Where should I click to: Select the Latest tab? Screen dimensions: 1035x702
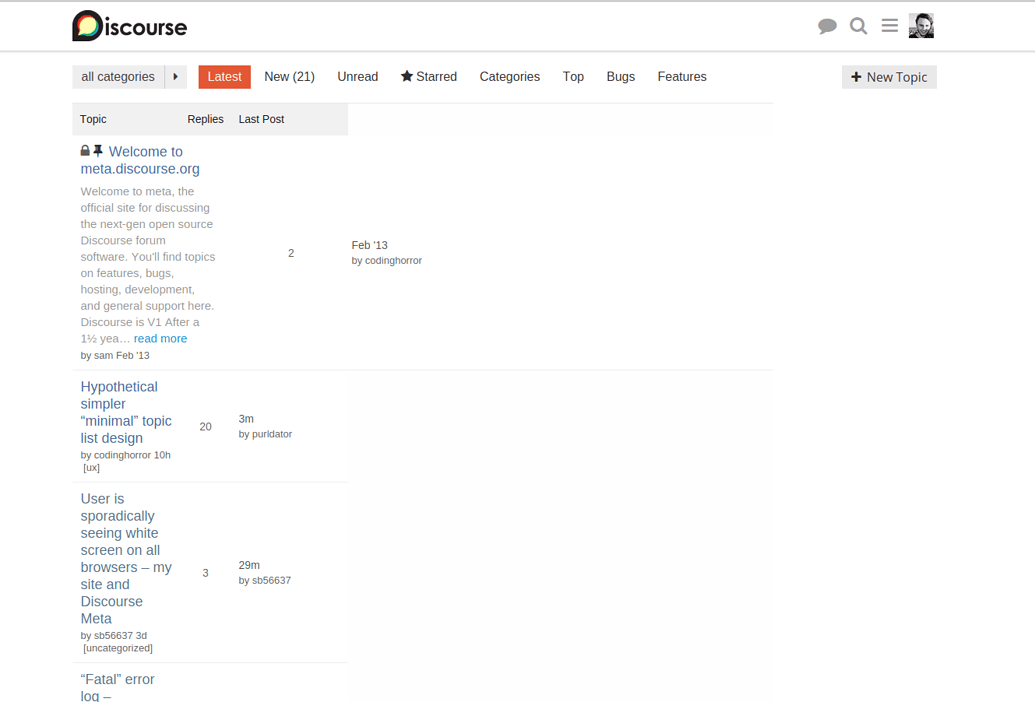[x=224, y=77]
